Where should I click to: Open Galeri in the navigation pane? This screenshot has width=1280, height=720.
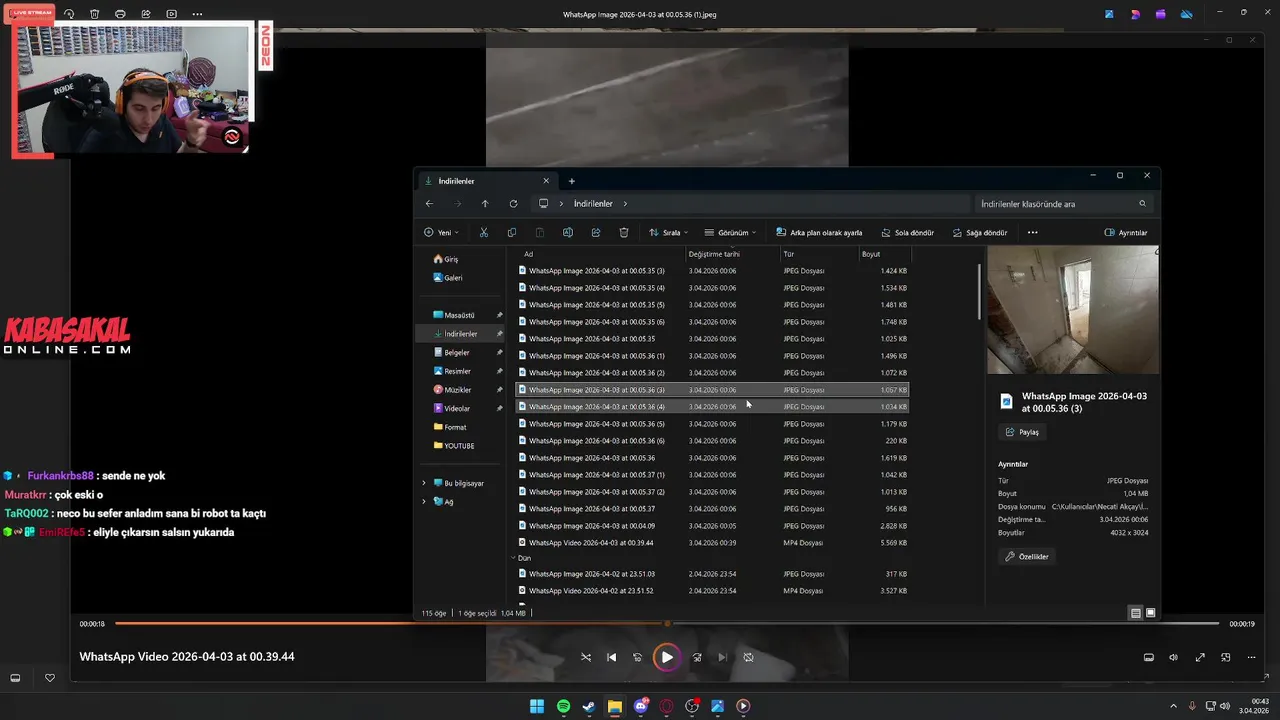[x=448, y=278]
